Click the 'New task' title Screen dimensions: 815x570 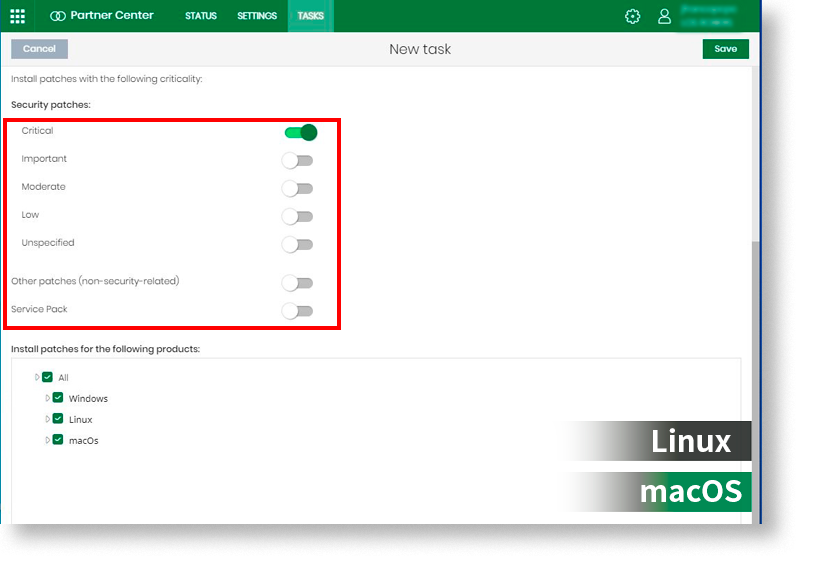click(x=420, y=49)
